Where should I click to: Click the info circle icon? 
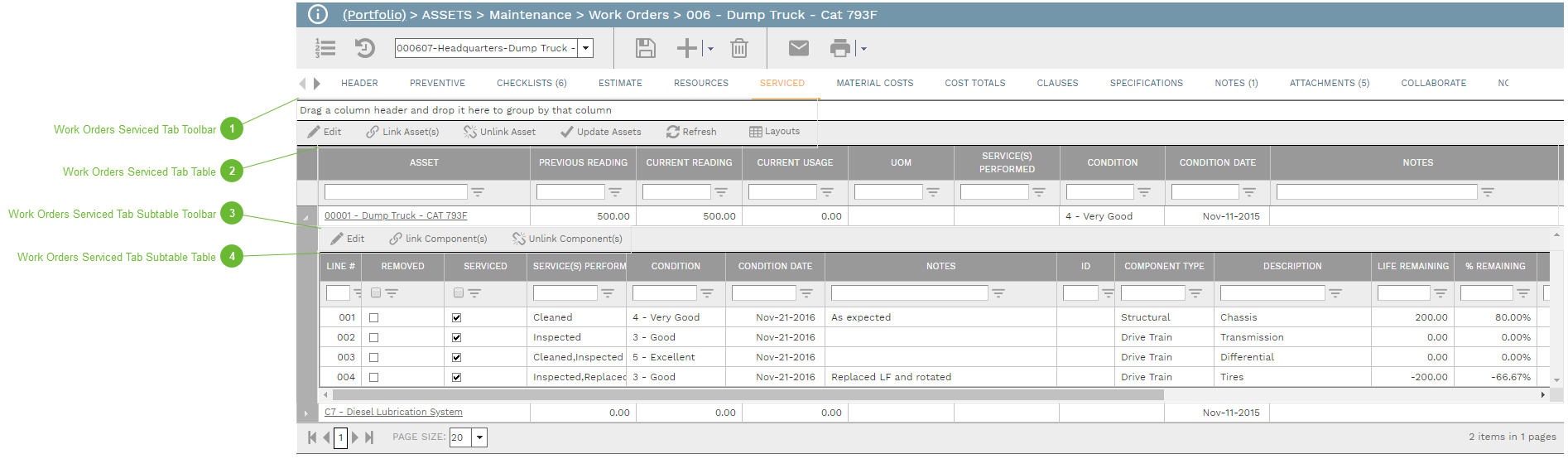click(318, 14)
